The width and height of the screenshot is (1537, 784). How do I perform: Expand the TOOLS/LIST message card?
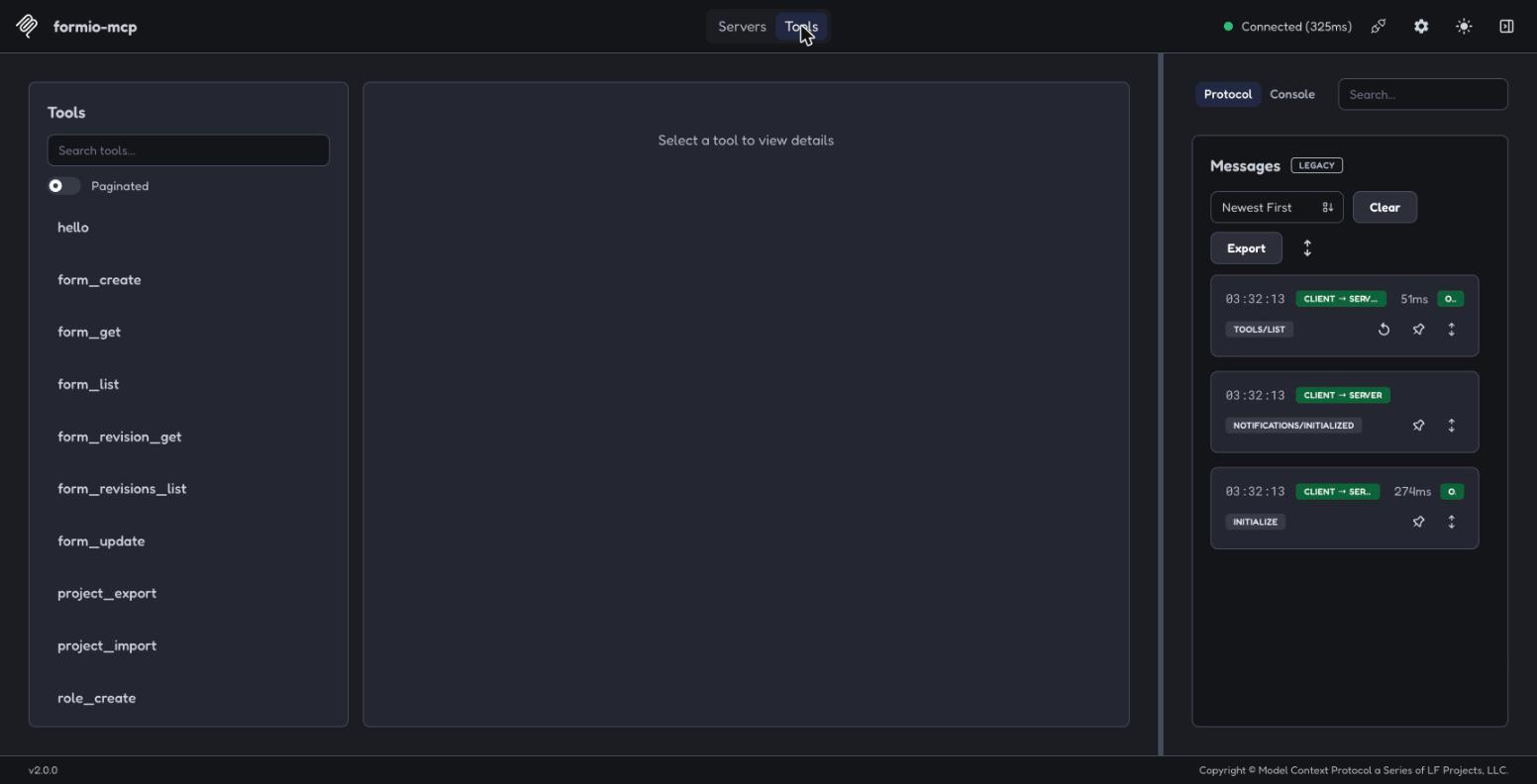[x=1452, y=330]
